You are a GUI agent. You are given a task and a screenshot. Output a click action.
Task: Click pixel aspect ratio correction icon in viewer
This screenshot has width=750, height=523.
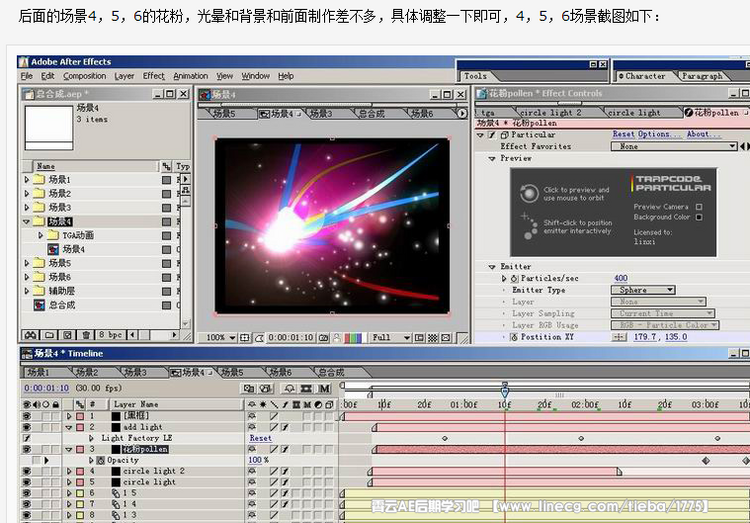[x=446, y=338]
